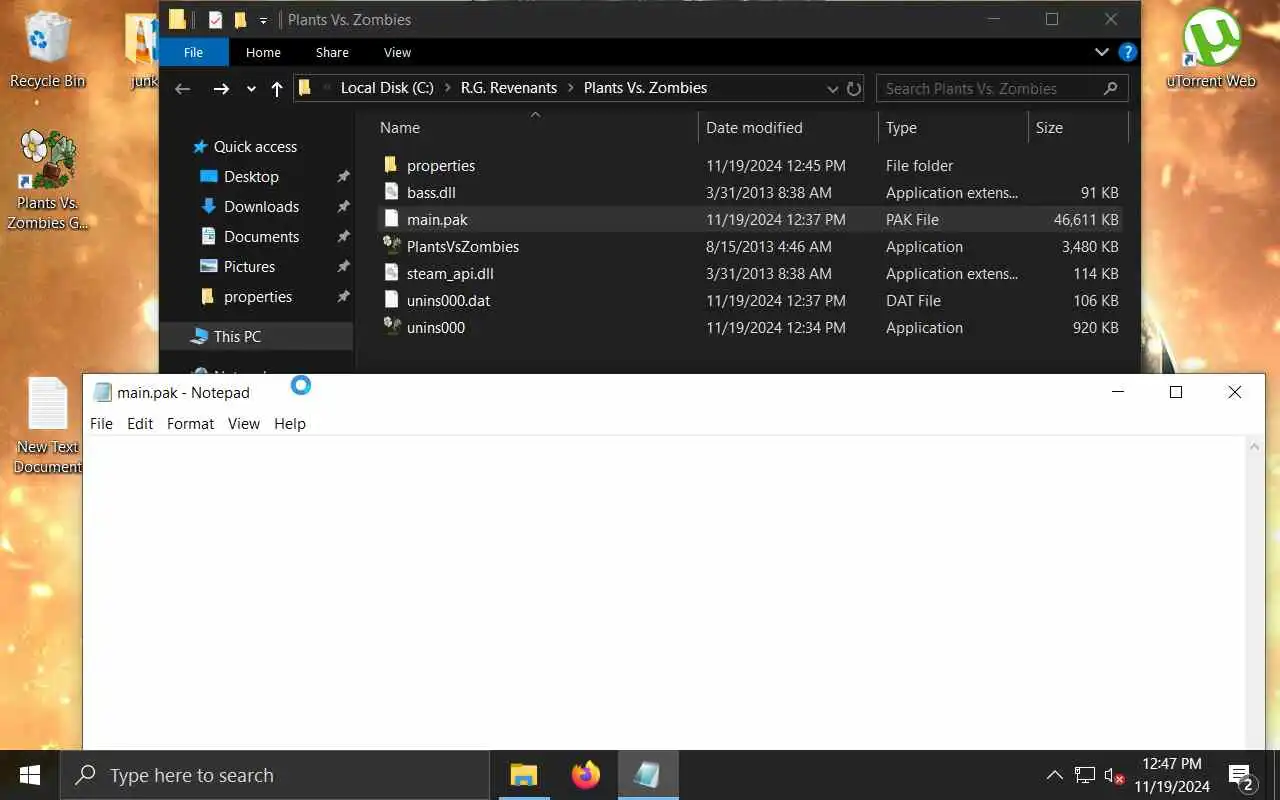Image resolution: width=1280 pixels, height=800 pixels.
Task: Click the Notepad scrollbar up arrow
Action: pos(1254,446)
